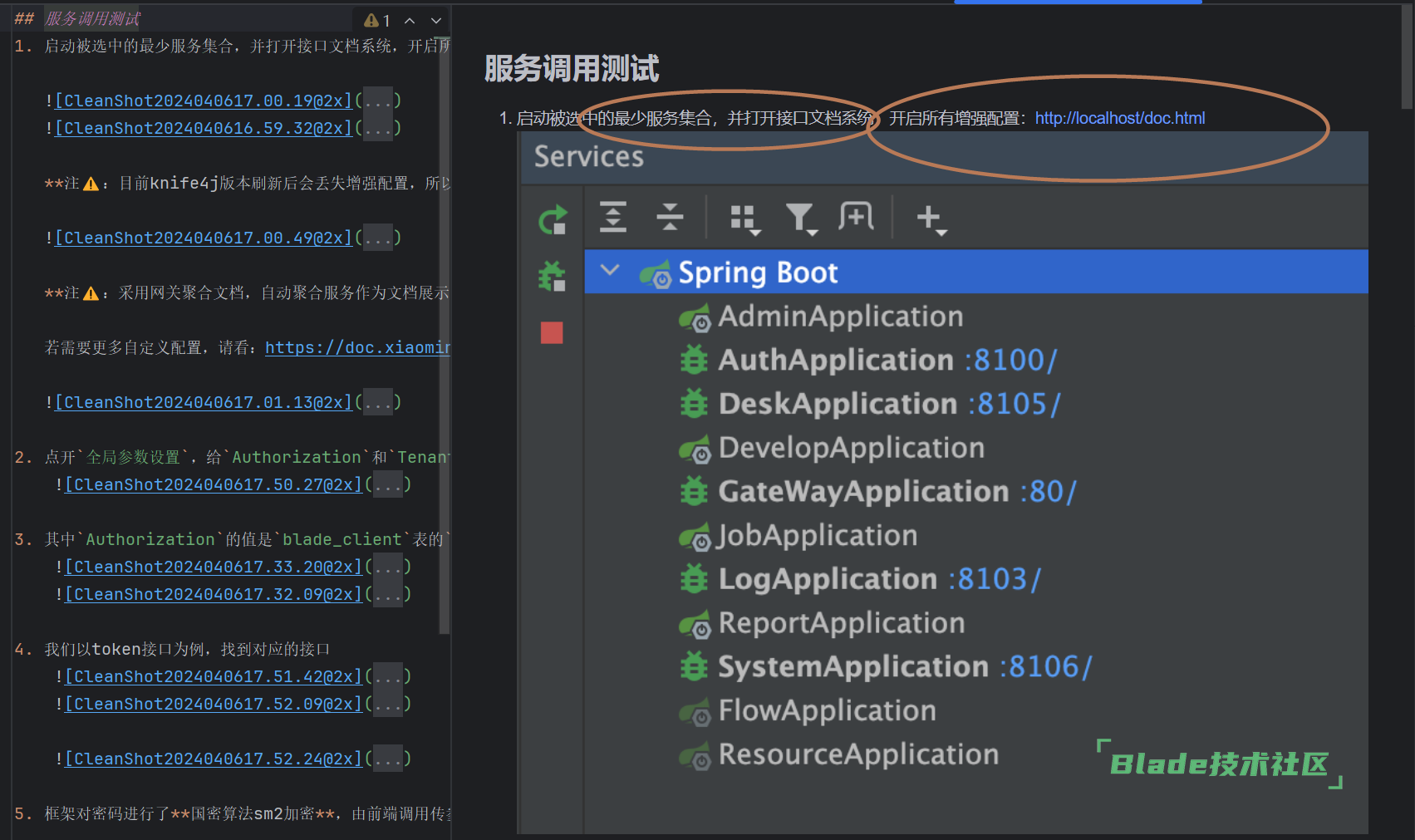Click the AdminApplication run icon
The height and width of the screenshot is (840, 1415).
click(x=695, y=317)
